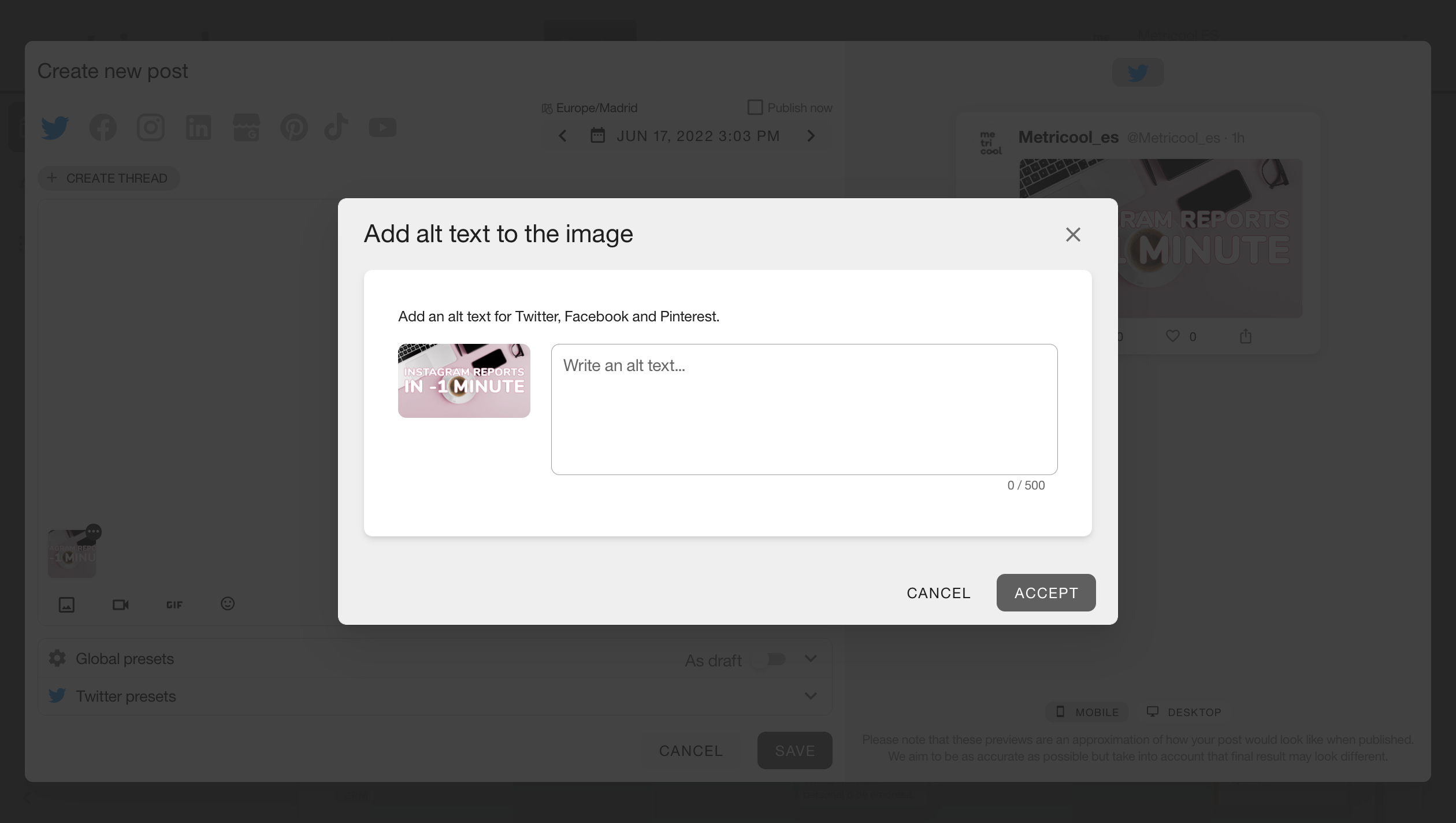Click the Instagram platform icon

(x=151, y=127)
